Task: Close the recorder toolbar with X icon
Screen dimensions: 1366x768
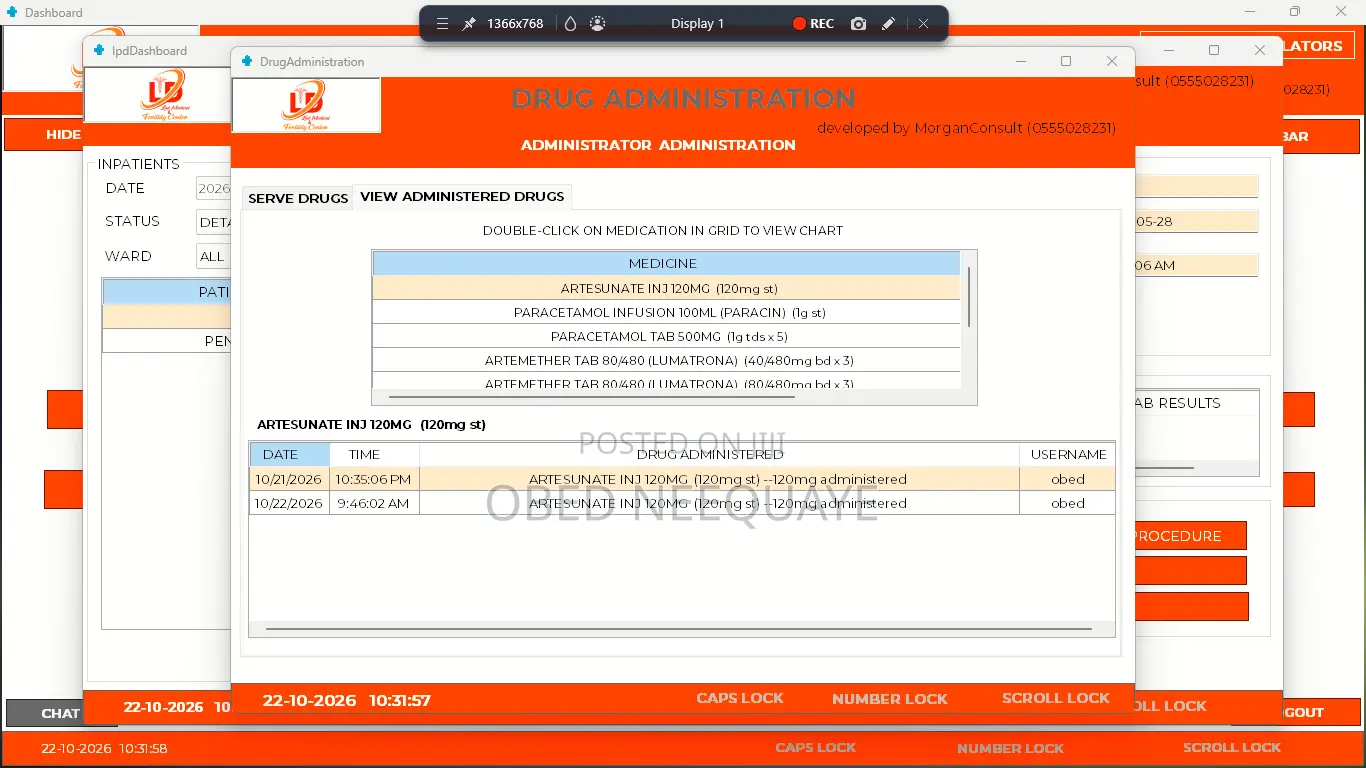Action: coord(923,23)
